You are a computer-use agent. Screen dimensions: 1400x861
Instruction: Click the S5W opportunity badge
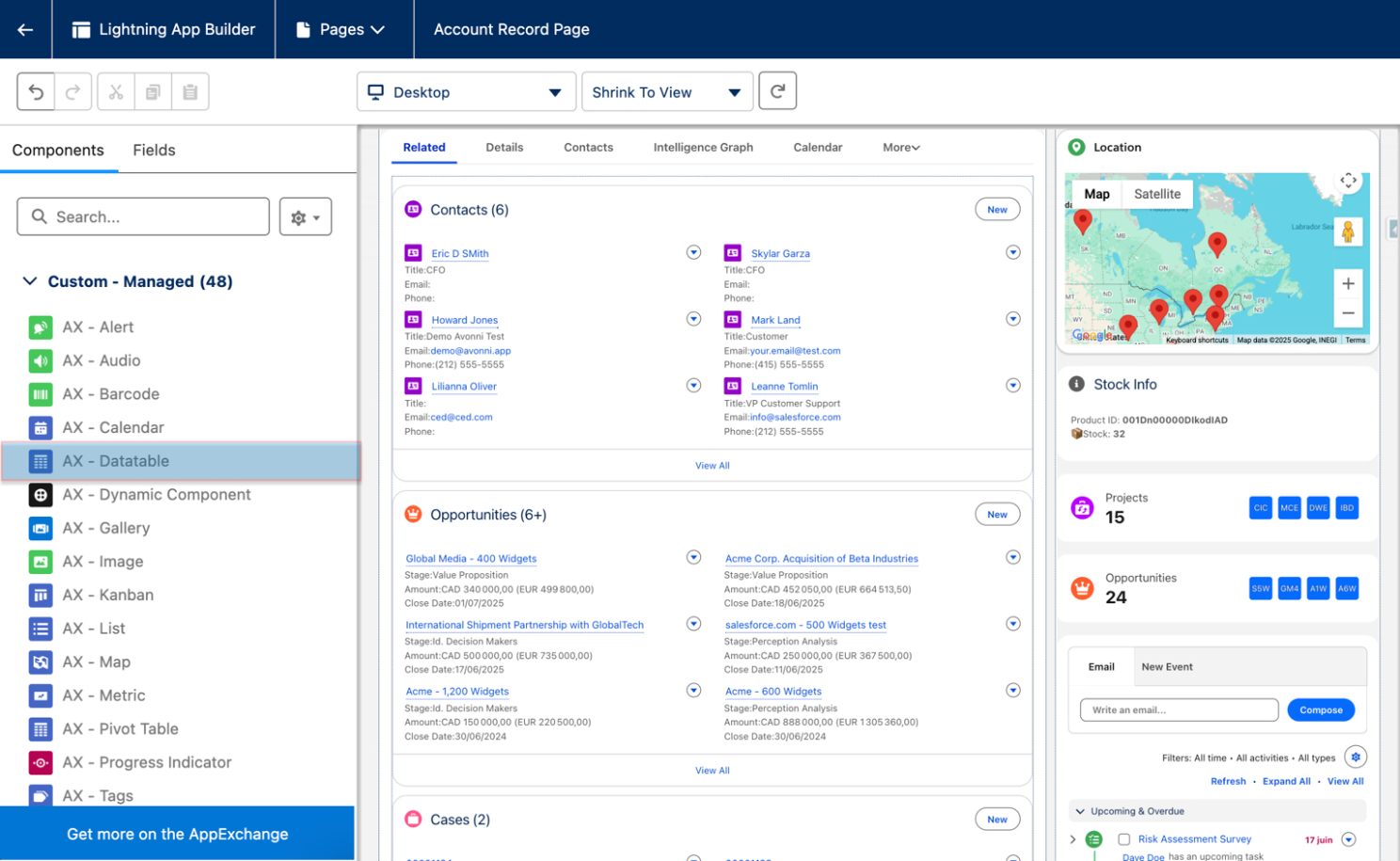point(1261,589)
